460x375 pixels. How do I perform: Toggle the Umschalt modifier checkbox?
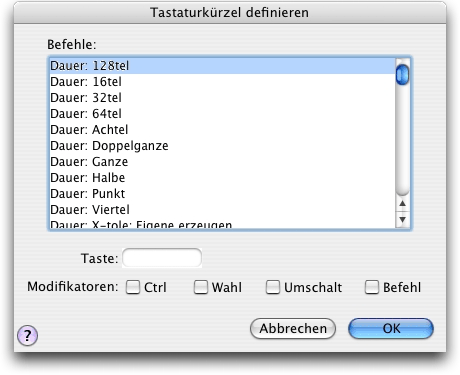click(273, 287)
